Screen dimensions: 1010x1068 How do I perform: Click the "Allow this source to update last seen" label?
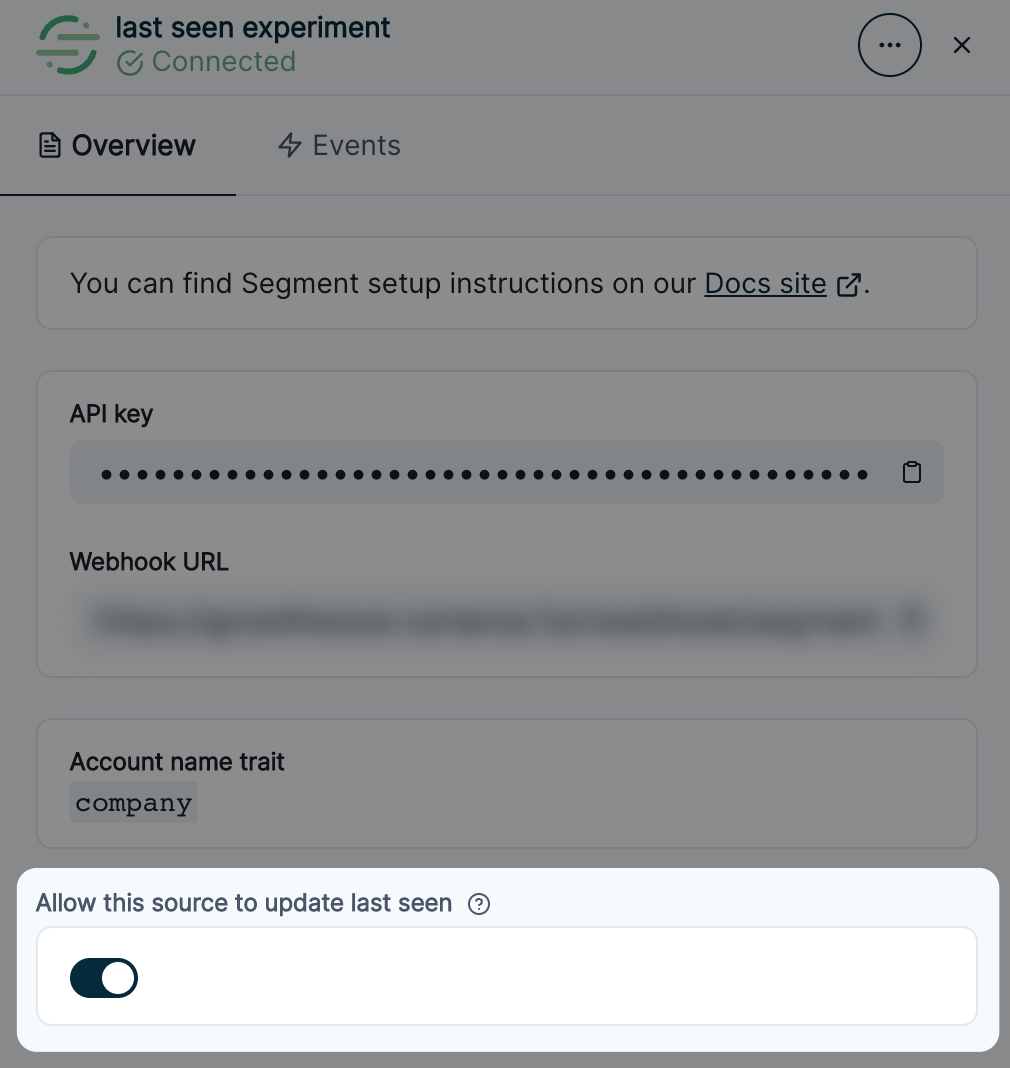pyautogui.click(x=244, y=904)
